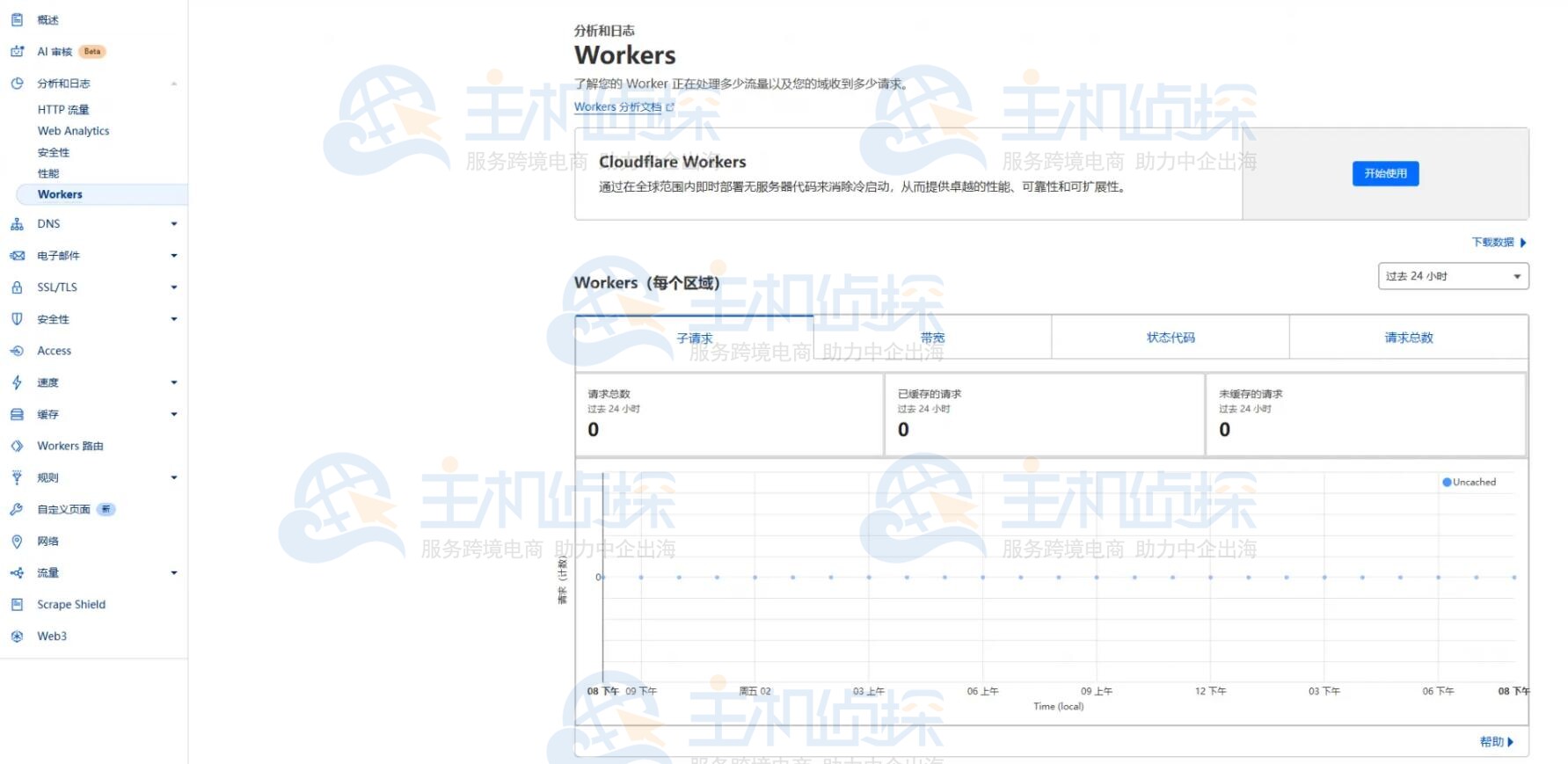This screenshot has height=764, width=1568.
Task: Click the Uncached legend dot in chart
Action: click(x=1447, y=482)
